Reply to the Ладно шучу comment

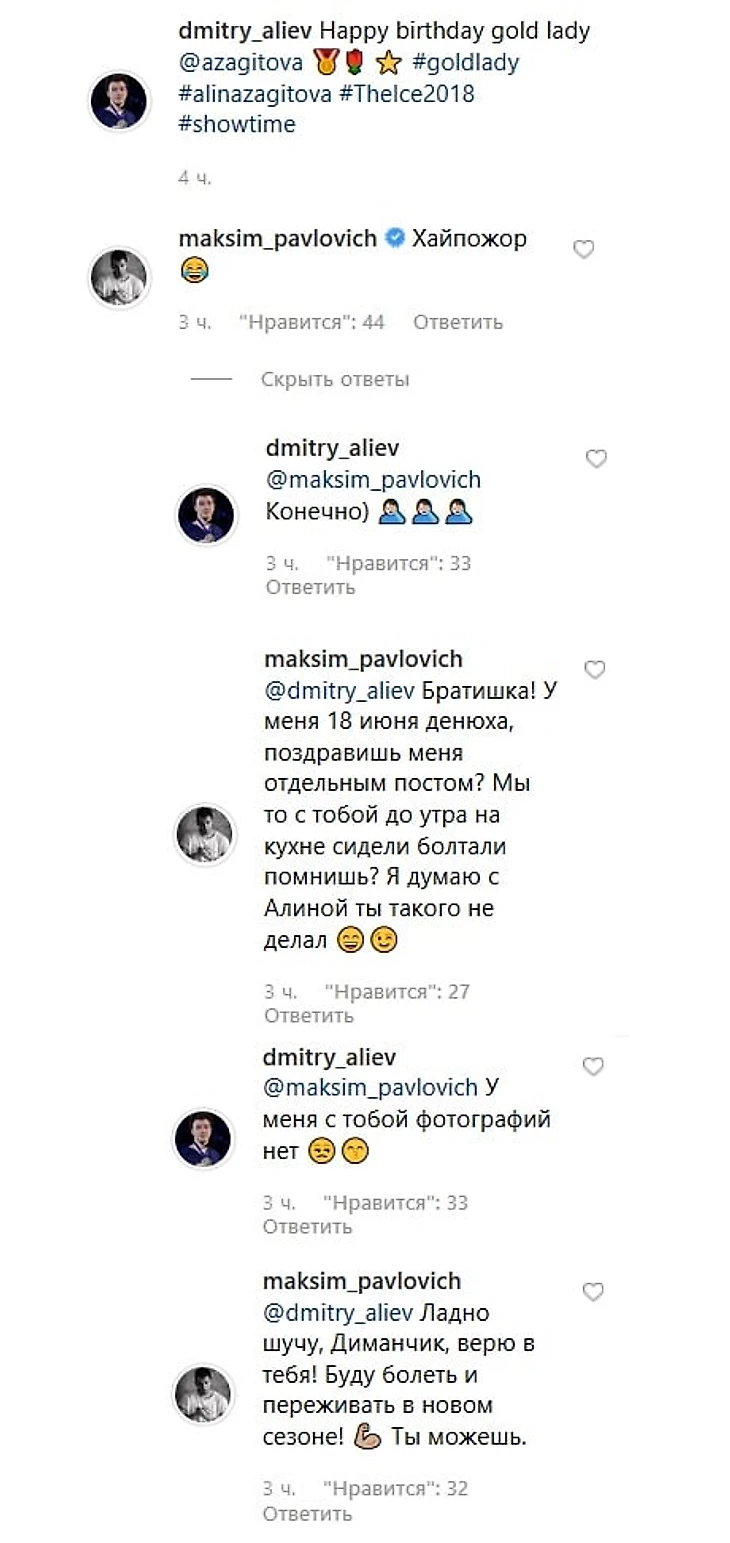(307, 1514)
